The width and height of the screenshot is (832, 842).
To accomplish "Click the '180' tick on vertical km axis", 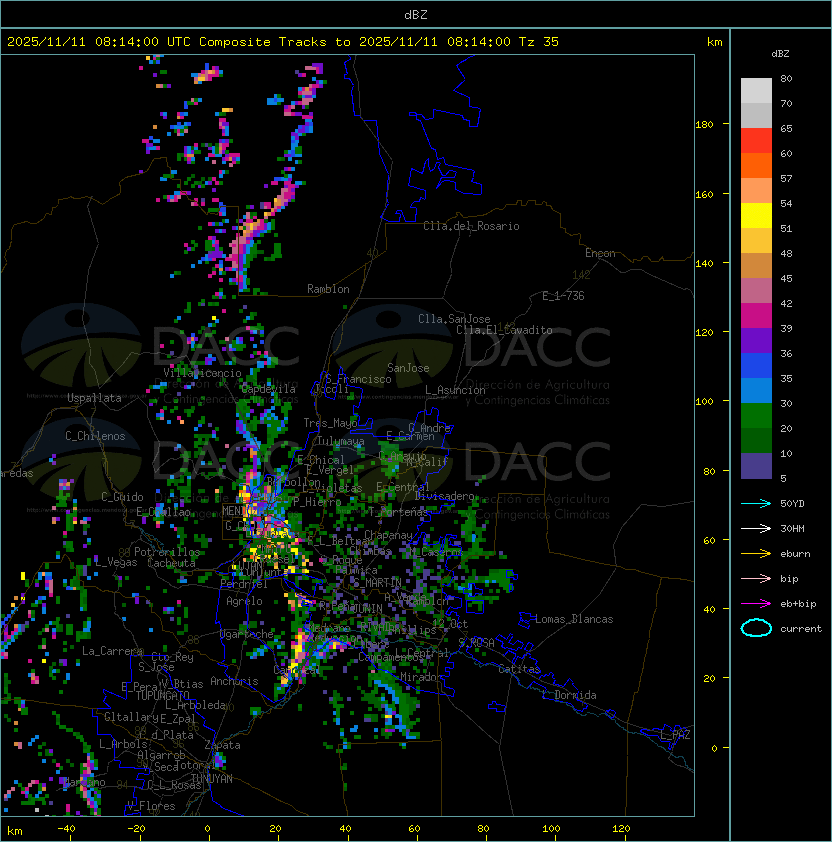I will [704, 125].
